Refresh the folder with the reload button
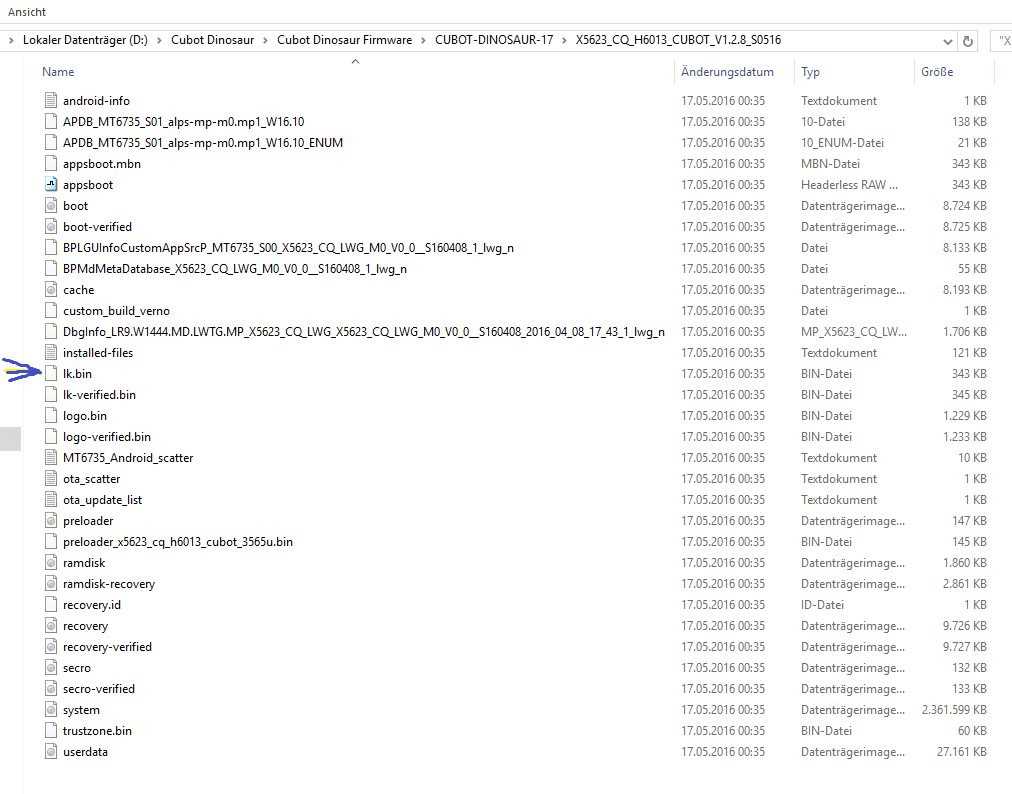Viewport: 1012px width, 794px height. click(967, 41)
